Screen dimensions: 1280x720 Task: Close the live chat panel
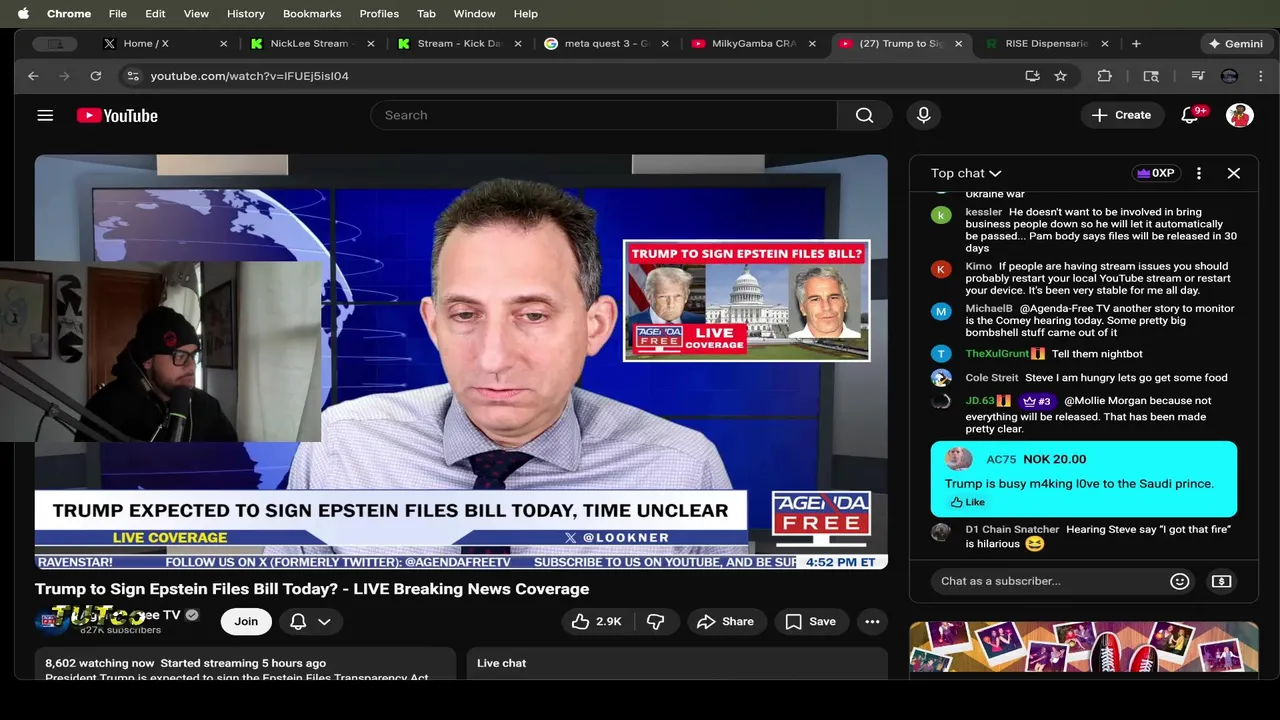pyautogui.click(x=1234, y=173)
